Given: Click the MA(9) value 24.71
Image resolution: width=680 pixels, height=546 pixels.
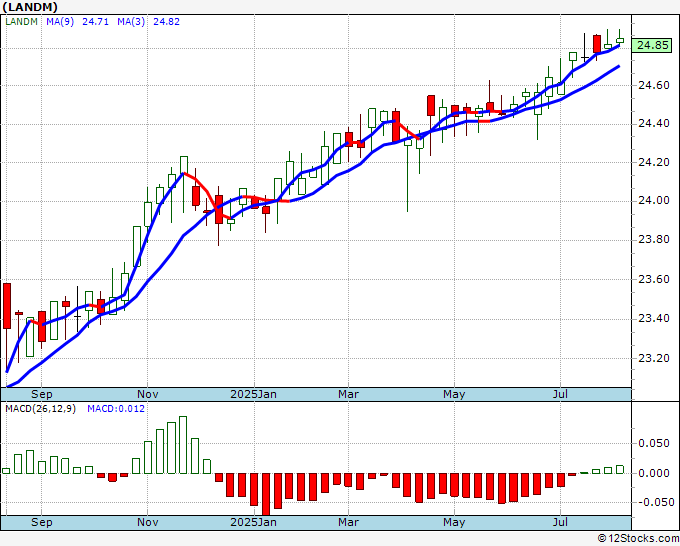Looking at the screenshot, I should coord(95,22).
